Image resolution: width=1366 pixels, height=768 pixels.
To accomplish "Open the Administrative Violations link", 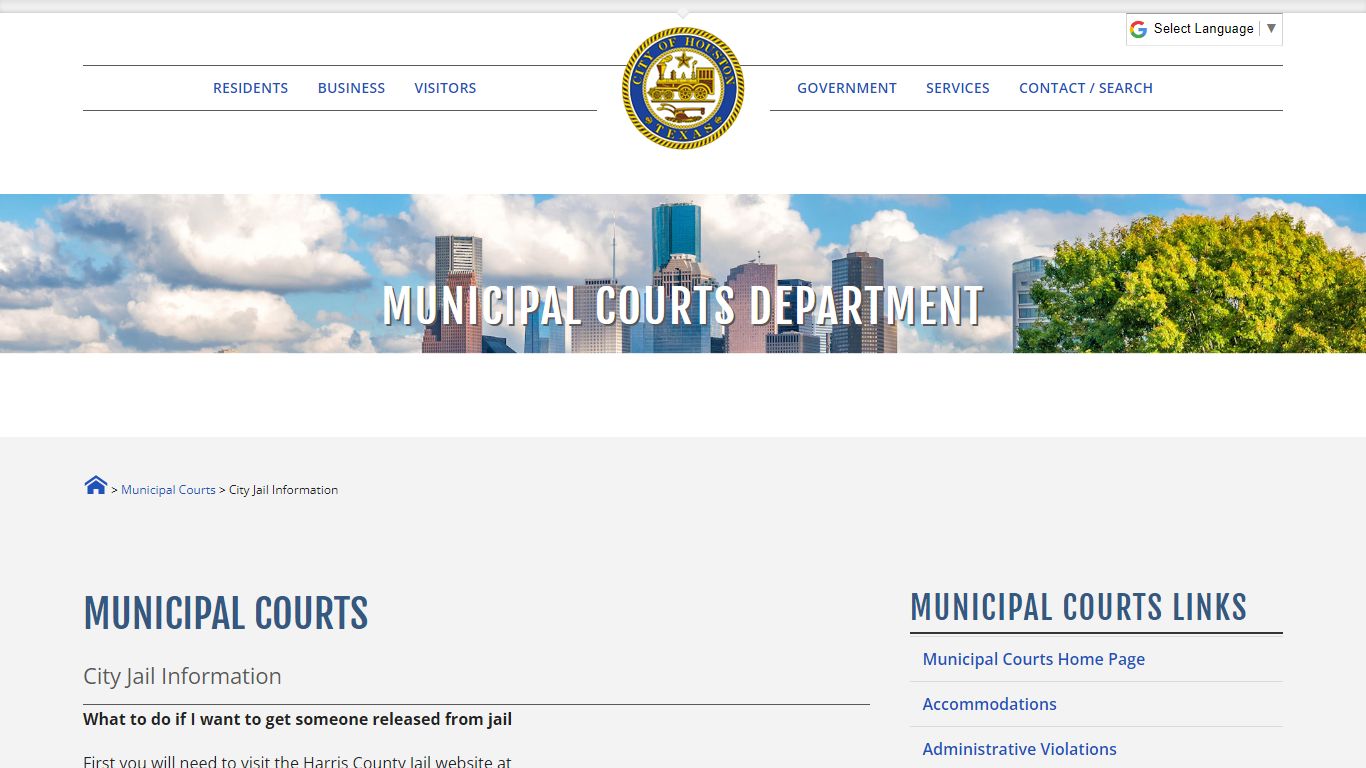I will pyautogui.click(x=1019, y=749).
